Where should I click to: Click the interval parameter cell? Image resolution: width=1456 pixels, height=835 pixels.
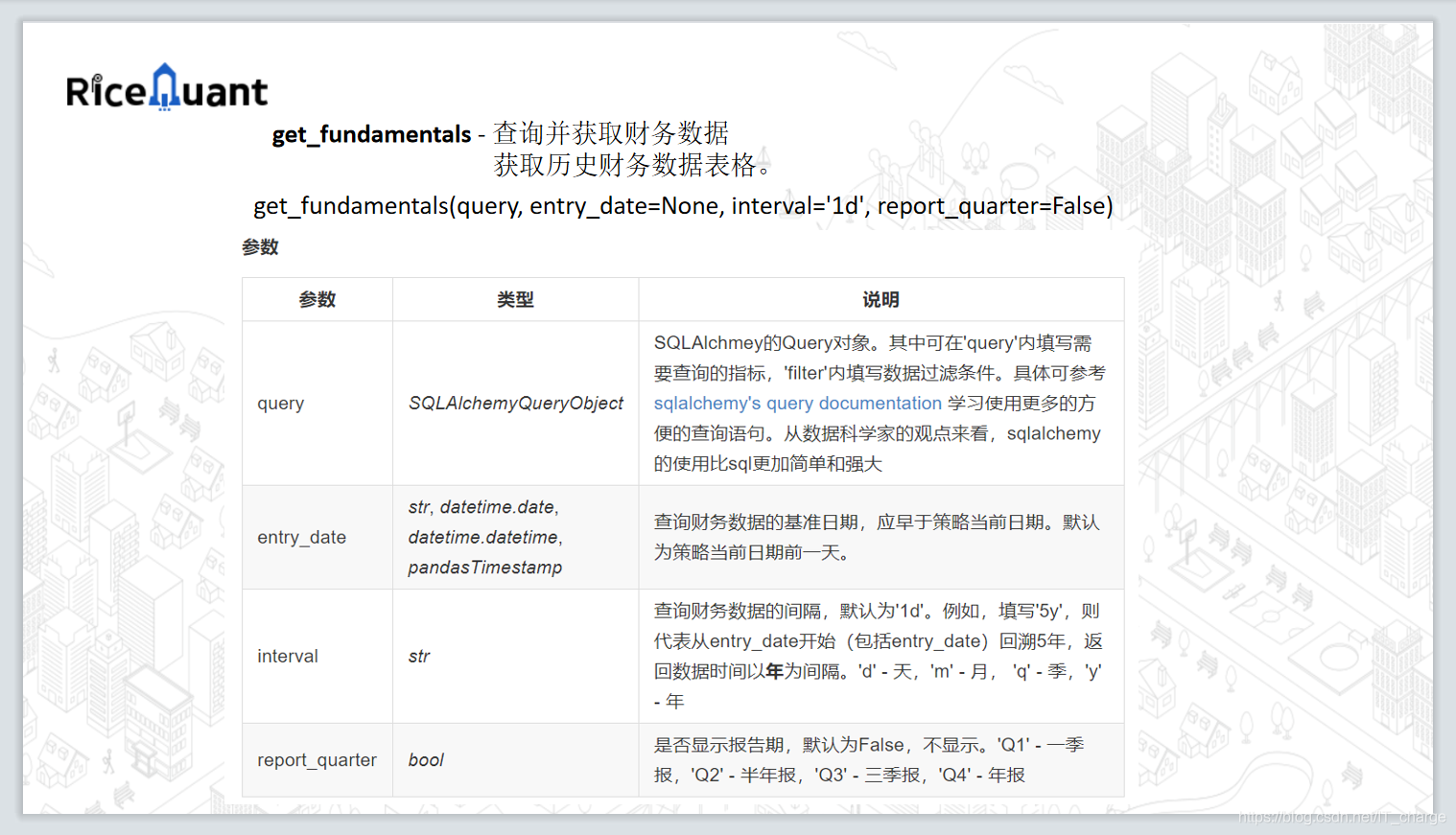pyautogui.click(x=317, y=657)
